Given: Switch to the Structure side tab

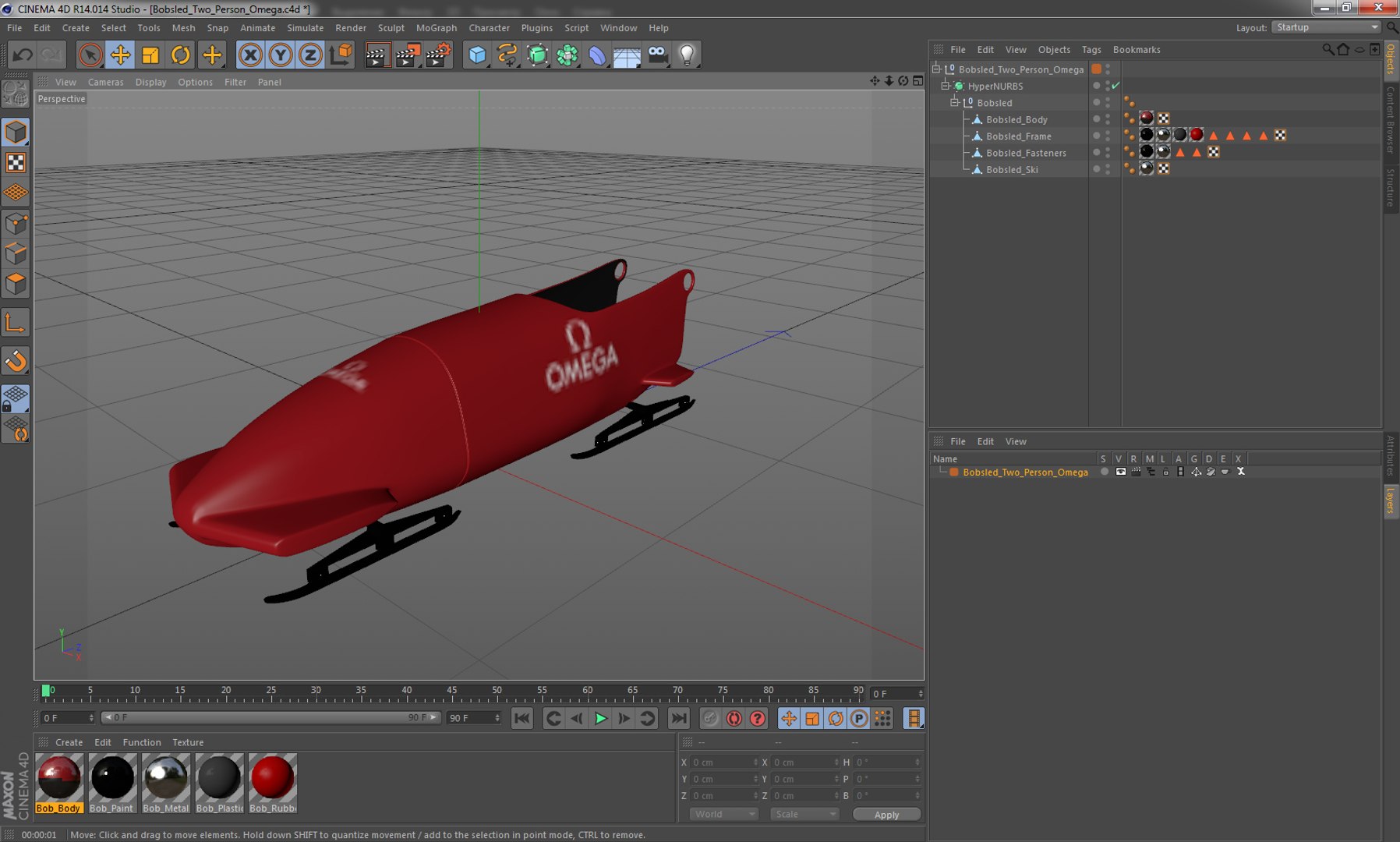Looking at the screenshot, I should pos(1390,187).
